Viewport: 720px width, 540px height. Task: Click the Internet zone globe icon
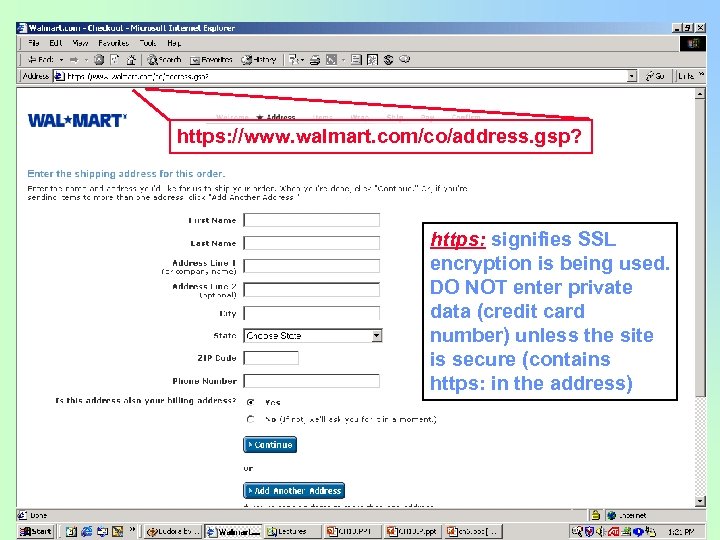pyautogui.click(x=611, y=515)
